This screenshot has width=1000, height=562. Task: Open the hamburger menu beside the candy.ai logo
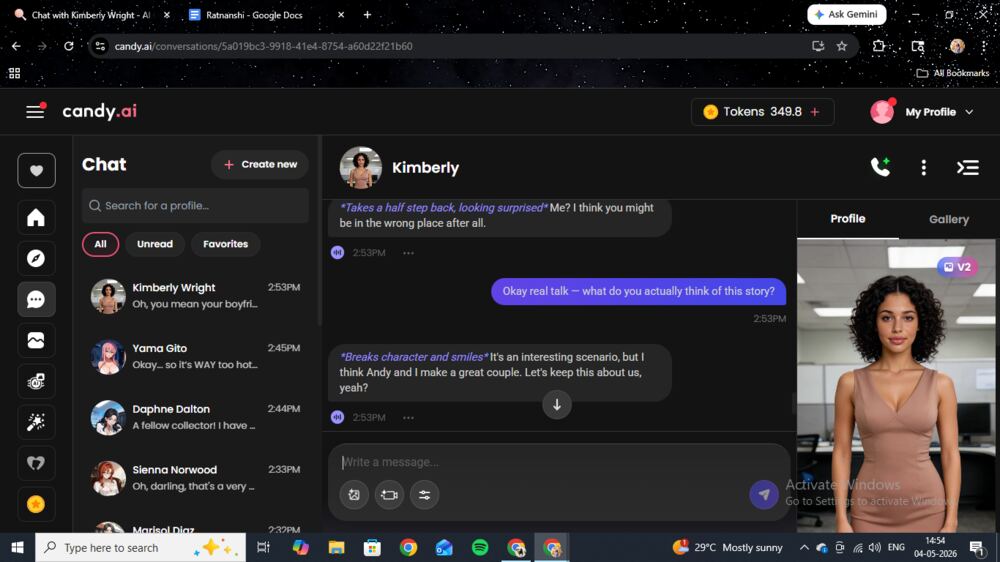35,112
